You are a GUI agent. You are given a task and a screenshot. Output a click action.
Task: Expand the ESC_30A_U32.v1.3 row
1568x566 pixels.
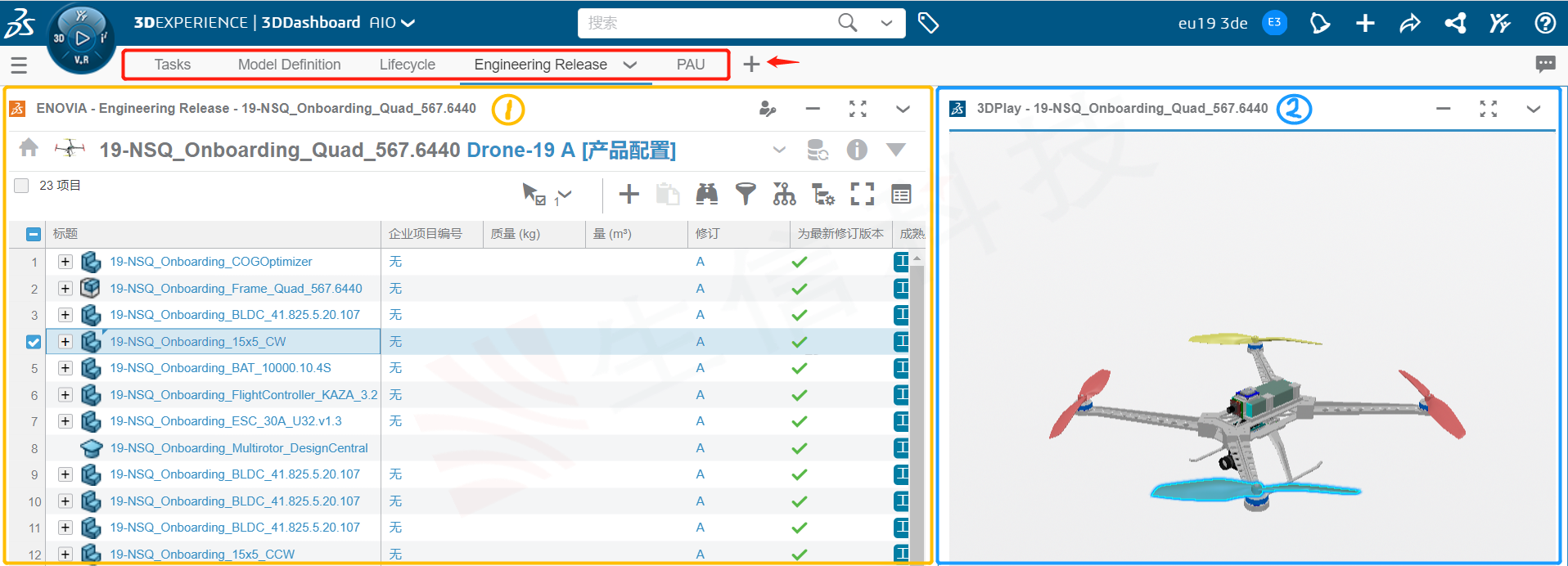tap(65, 421)
